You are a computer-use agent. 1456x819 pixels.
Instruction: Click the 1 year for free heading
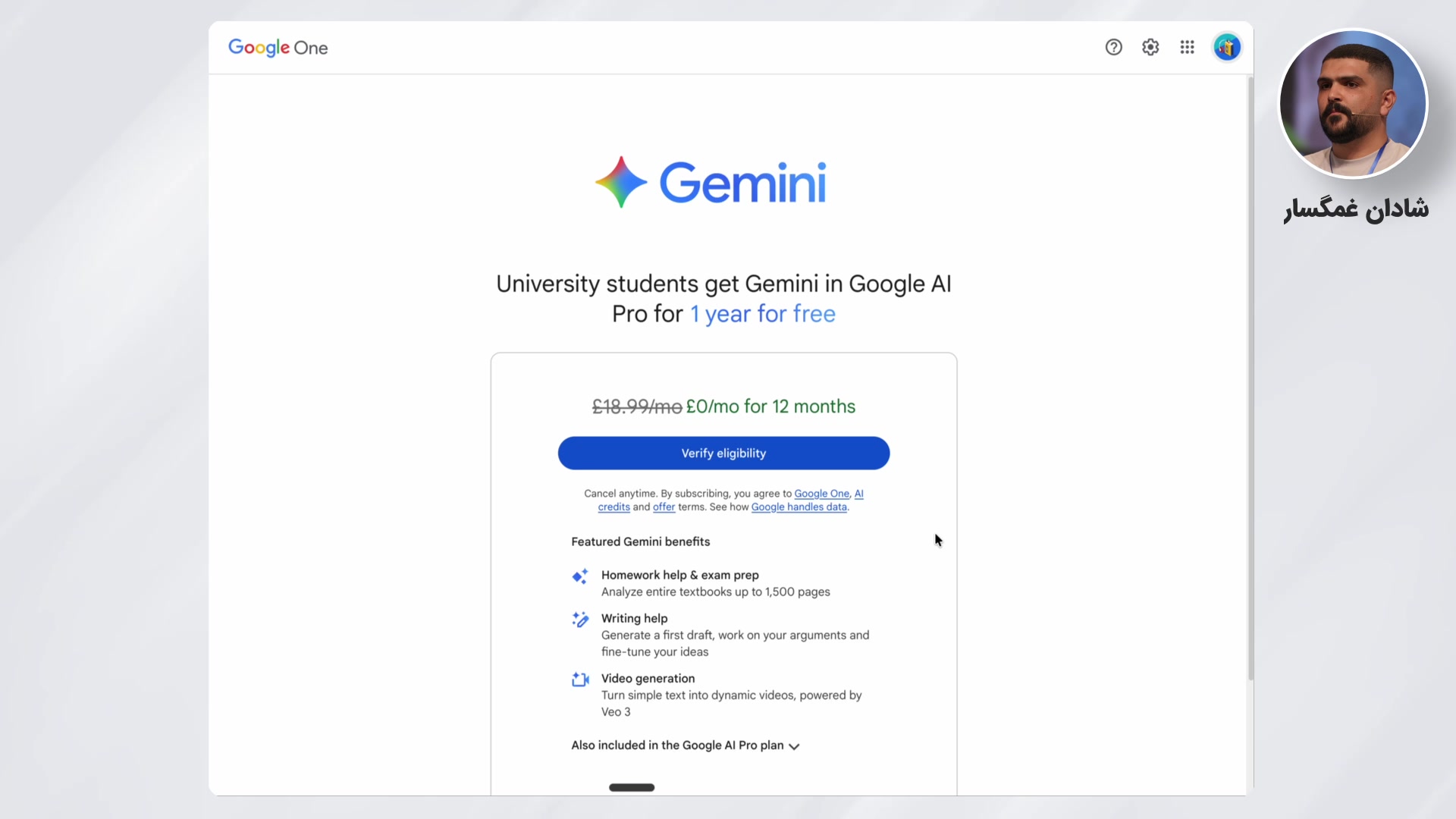762,314
